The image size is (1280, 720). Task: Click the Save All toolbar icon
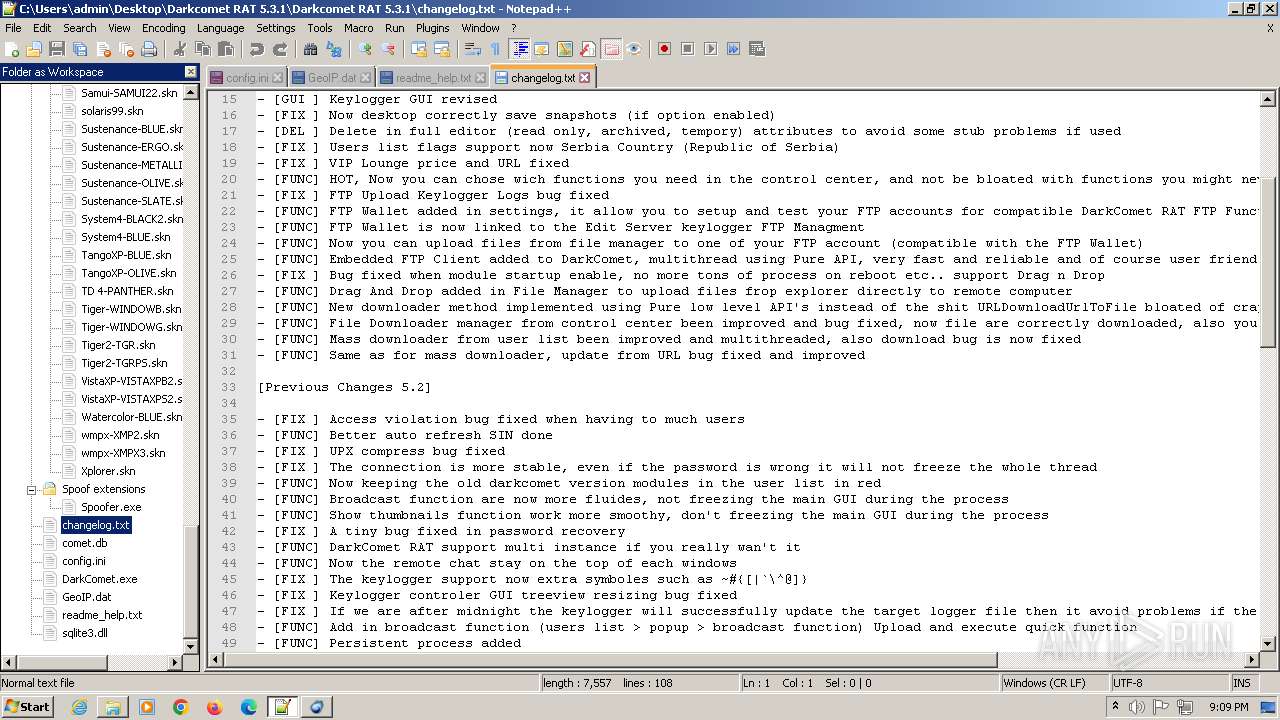(x=80, y=49)
